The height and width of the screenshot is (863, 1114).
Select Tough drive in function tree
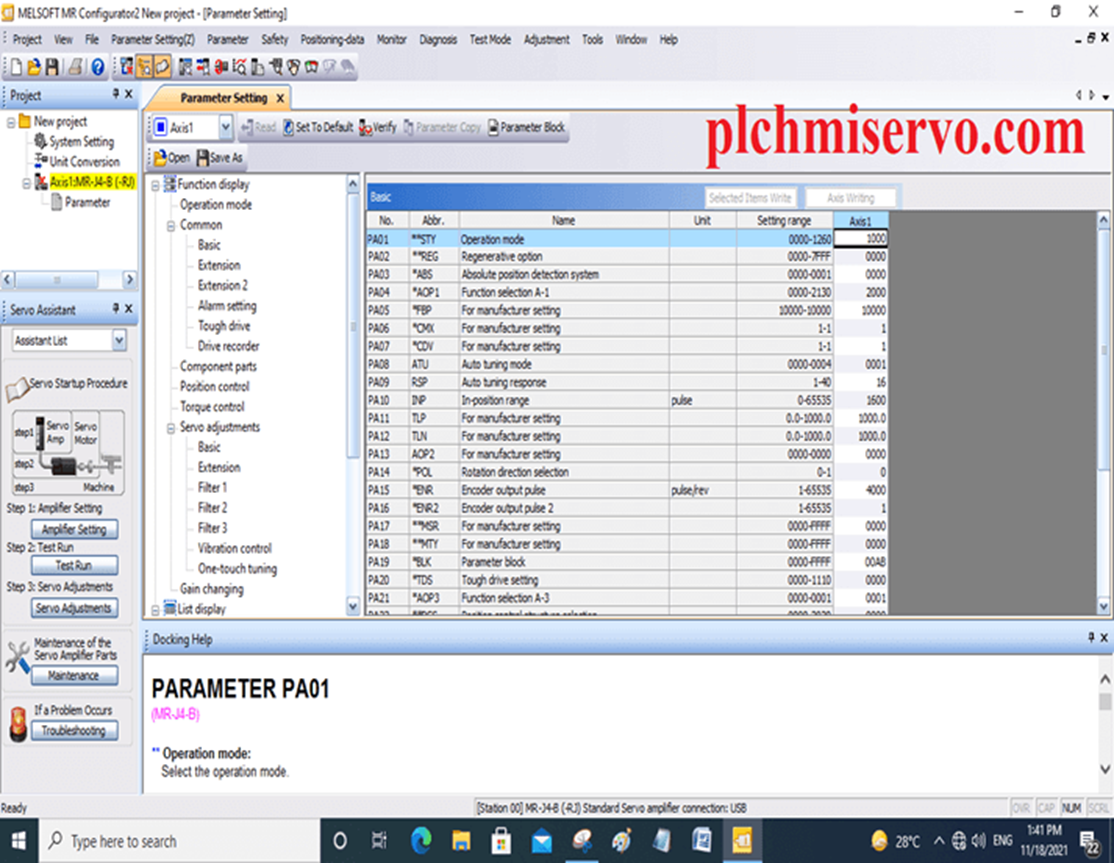pyautogui.click(x=224, y=327)
